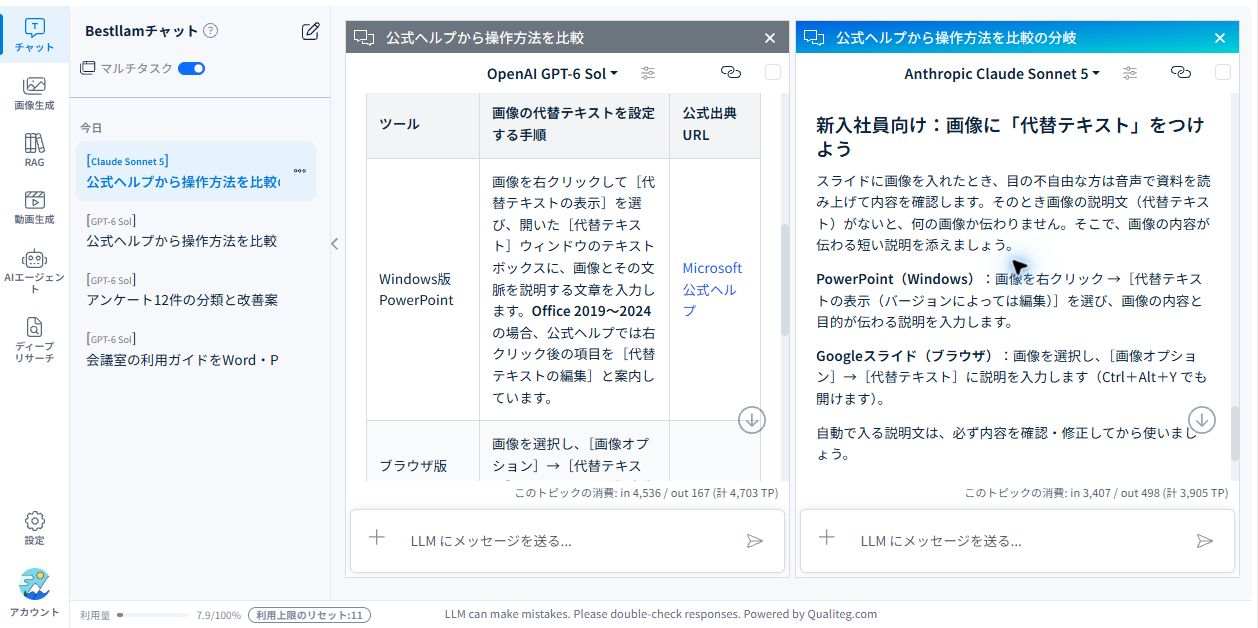
Task: Open the three-dot menu of selected chat
Action: click(x=299, y=171)
